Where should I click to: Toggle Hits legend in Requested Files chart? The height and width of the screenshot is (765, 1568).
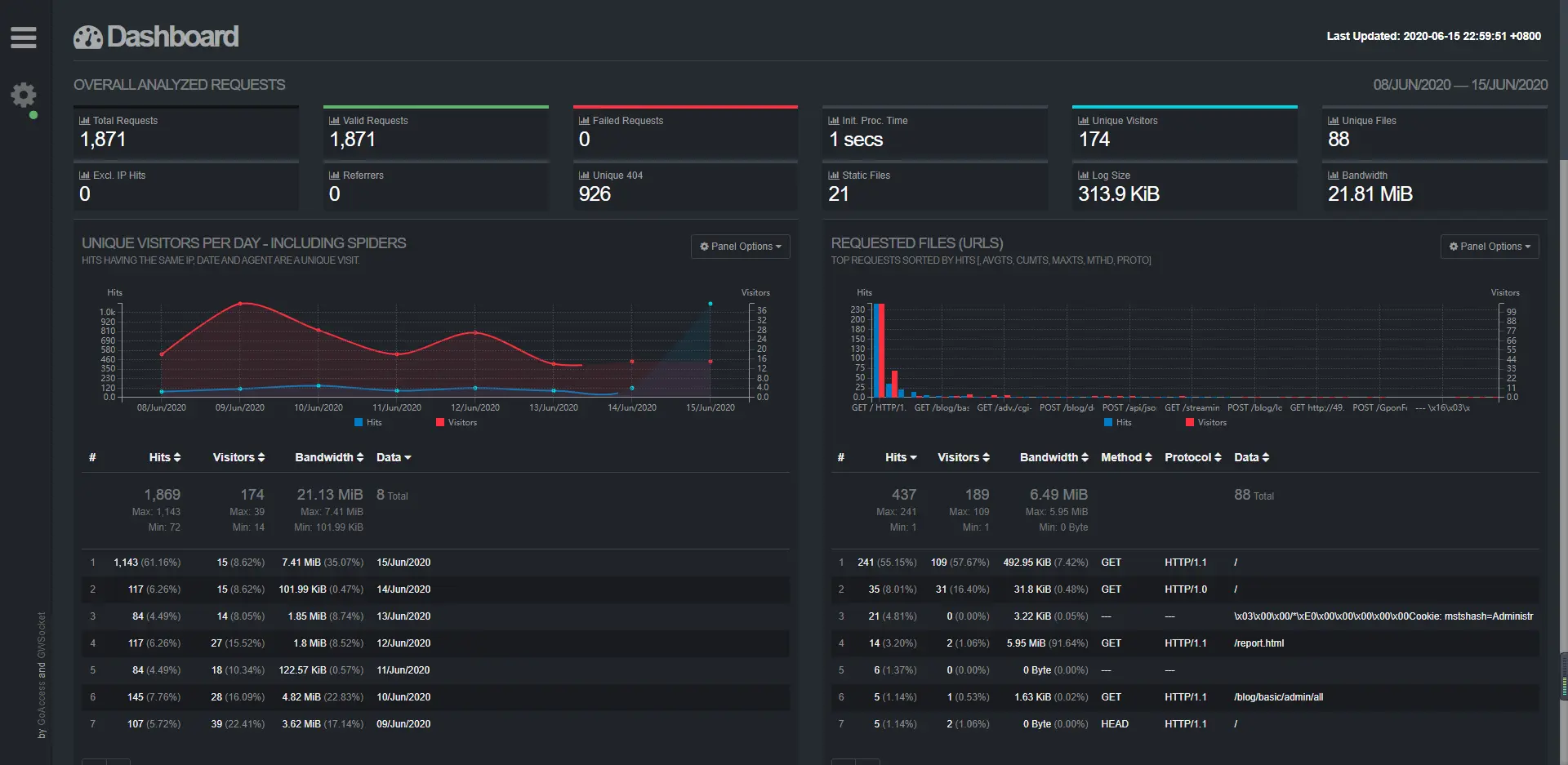(x=1118, y=422)
